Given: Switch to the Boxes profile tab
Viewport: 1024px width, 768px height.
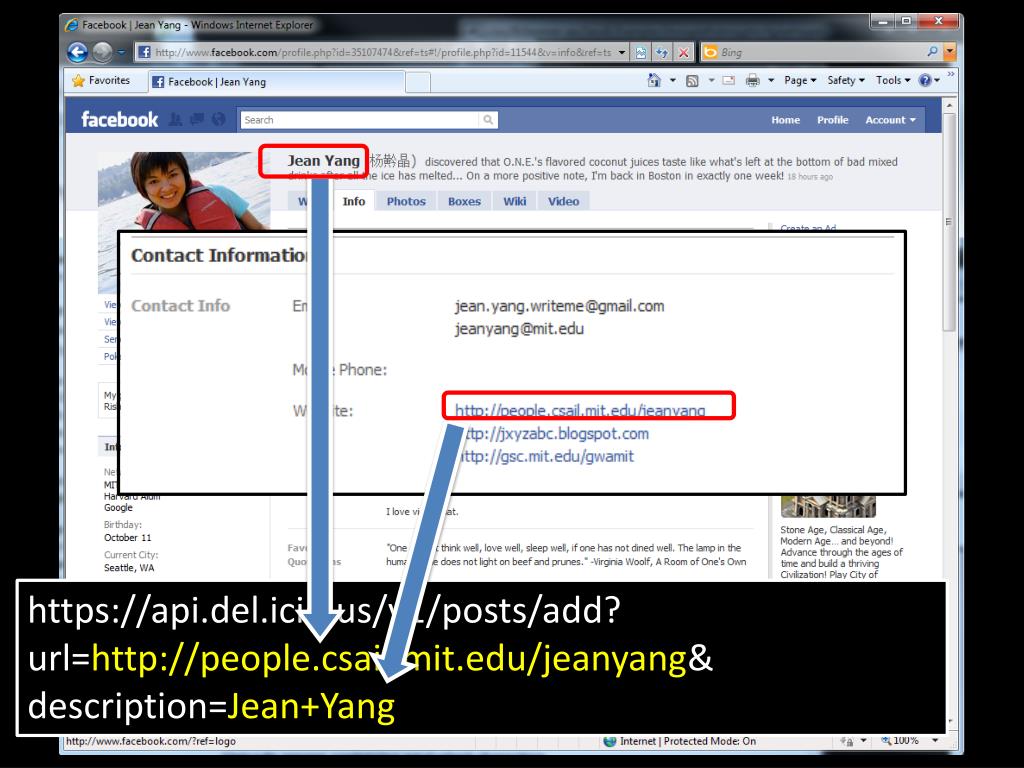Looking at the screenshot, I should 464,201.
